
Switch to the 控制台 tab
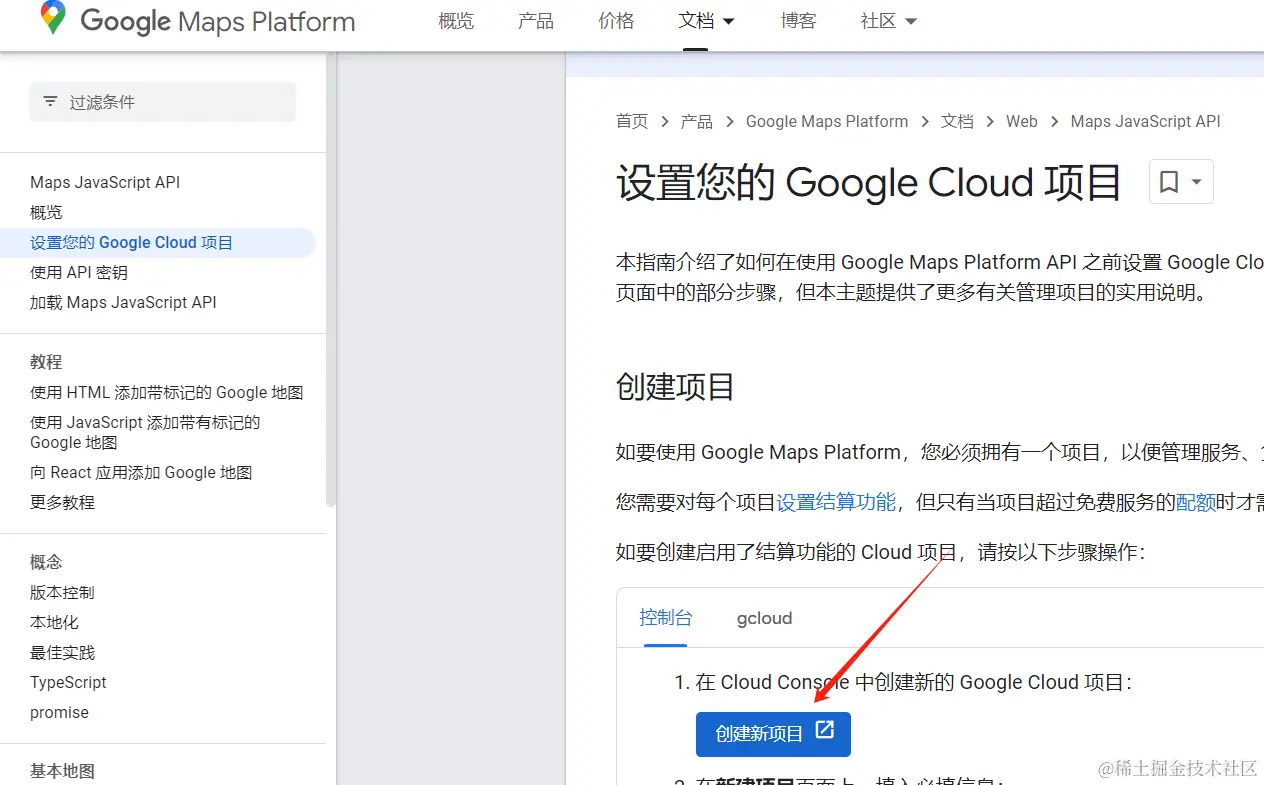(x=666, y=618)
